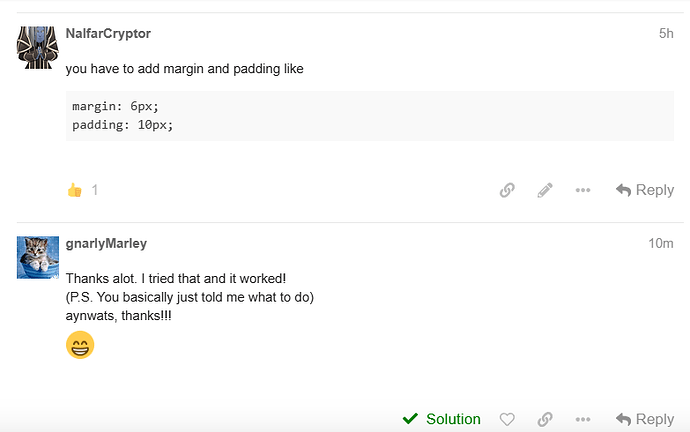Click the pencil edit icon on NalfarCryptor's post

point(545,190)
